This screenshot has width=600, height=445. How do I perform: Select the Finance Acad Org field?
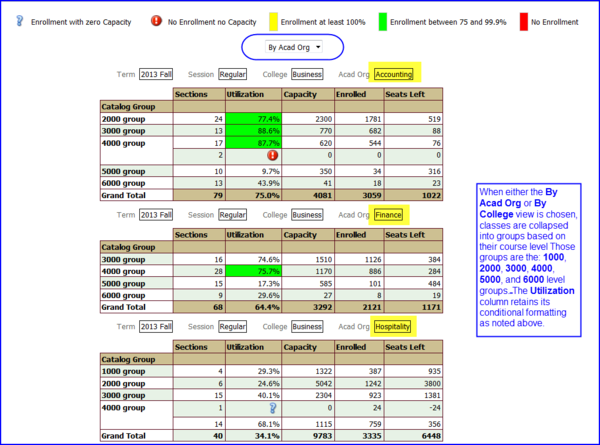tap(388, 215)
